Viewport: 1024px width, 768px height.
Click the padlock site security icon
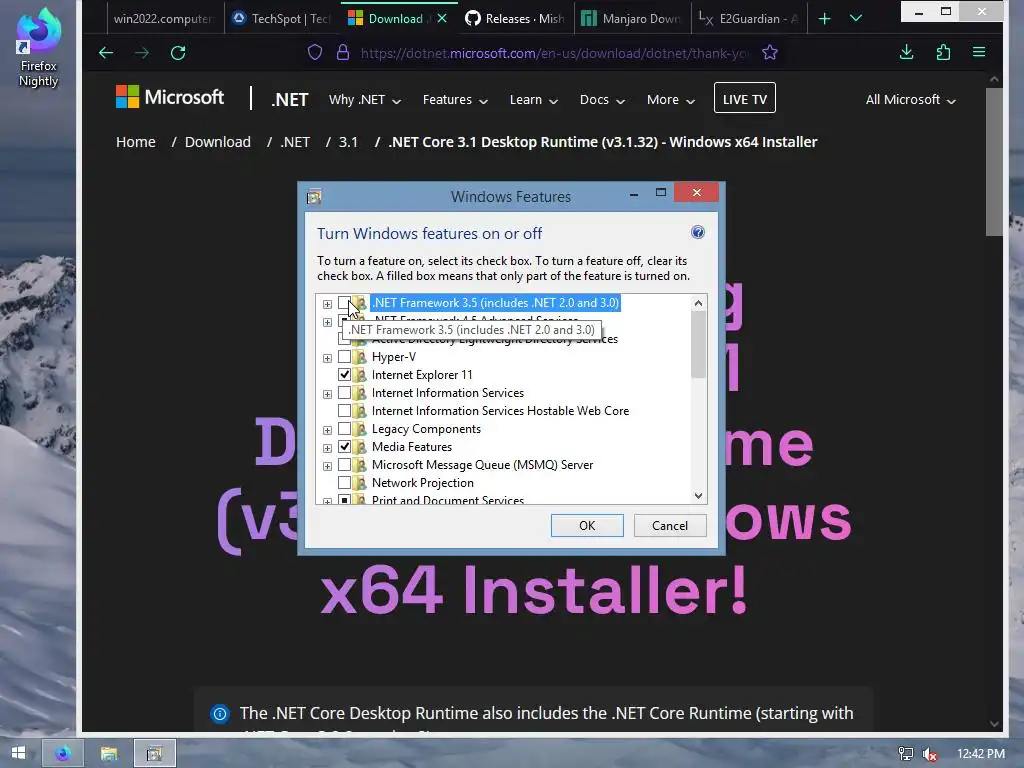pyautogui.click(x=343, y=53)
